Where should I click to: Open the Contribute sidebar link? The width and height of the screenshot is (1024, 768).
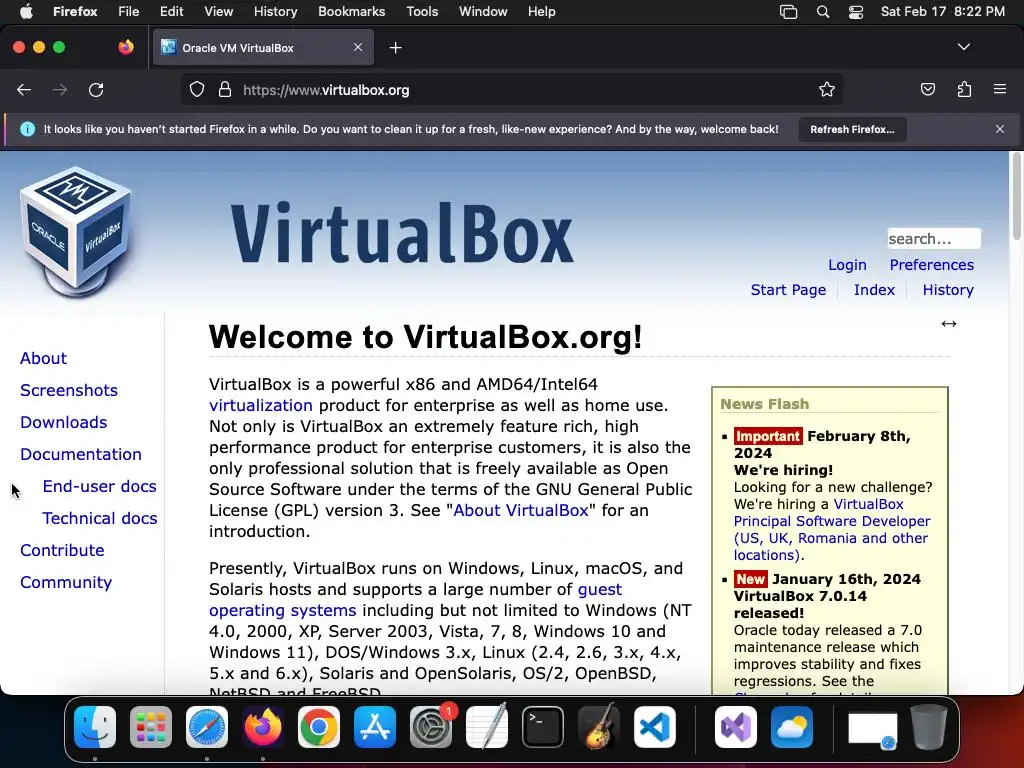(x=62, y=550)
